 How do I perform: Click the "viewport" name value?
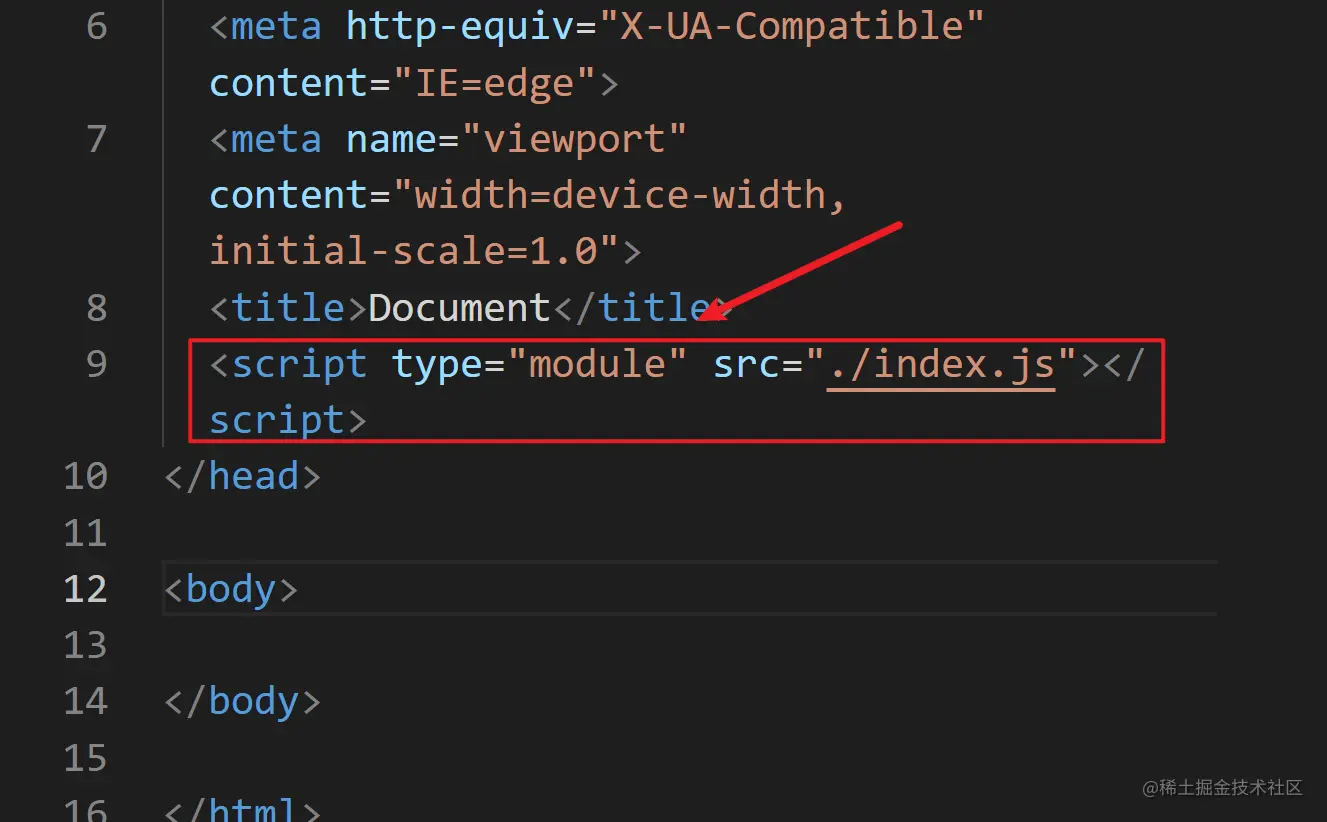pyautogui.click(x=575, y=139)
